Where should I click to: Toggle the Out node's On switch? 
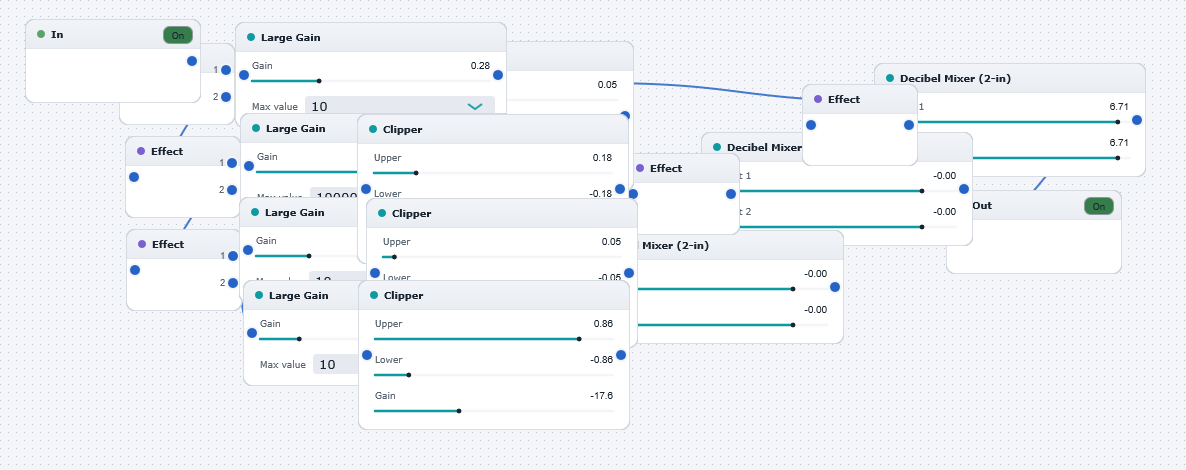pyautogui.click(x=1098, y=206)
